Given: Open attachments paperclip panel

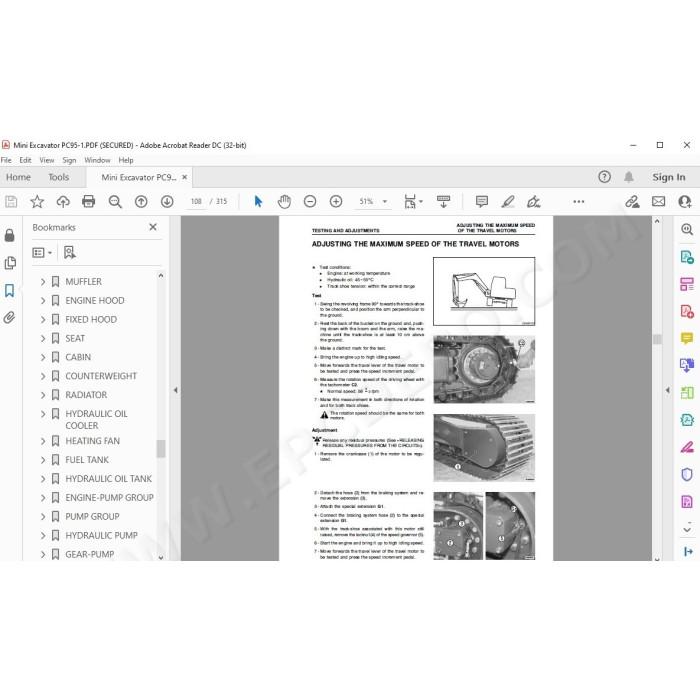Looking at the screenshot, I should 9,317.
